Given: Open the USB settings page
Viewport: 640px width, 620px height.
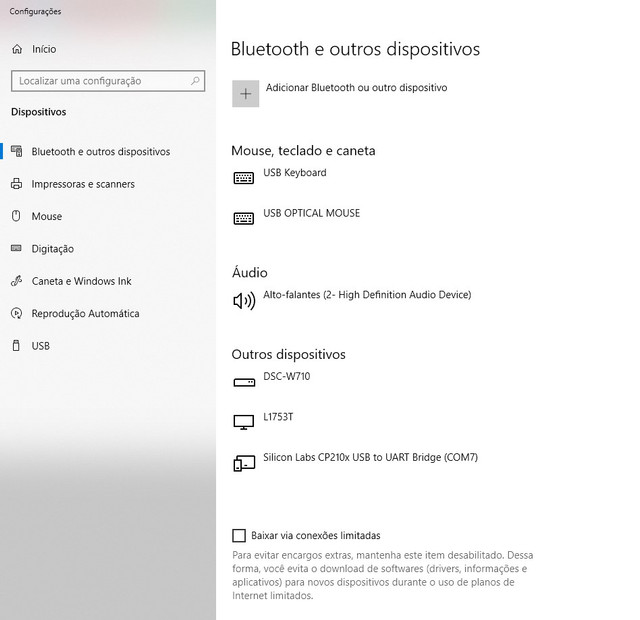Looking at the screenshot, I should pyautogui.click(x=40, y=346).
